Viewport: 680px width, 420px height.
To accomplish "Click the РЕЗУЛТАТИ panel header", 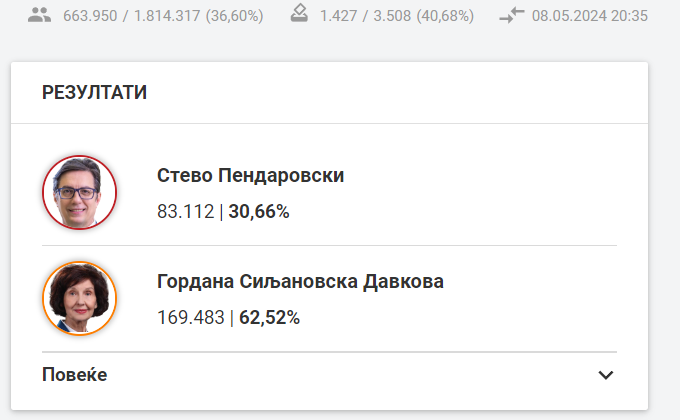I will [95, 93].
